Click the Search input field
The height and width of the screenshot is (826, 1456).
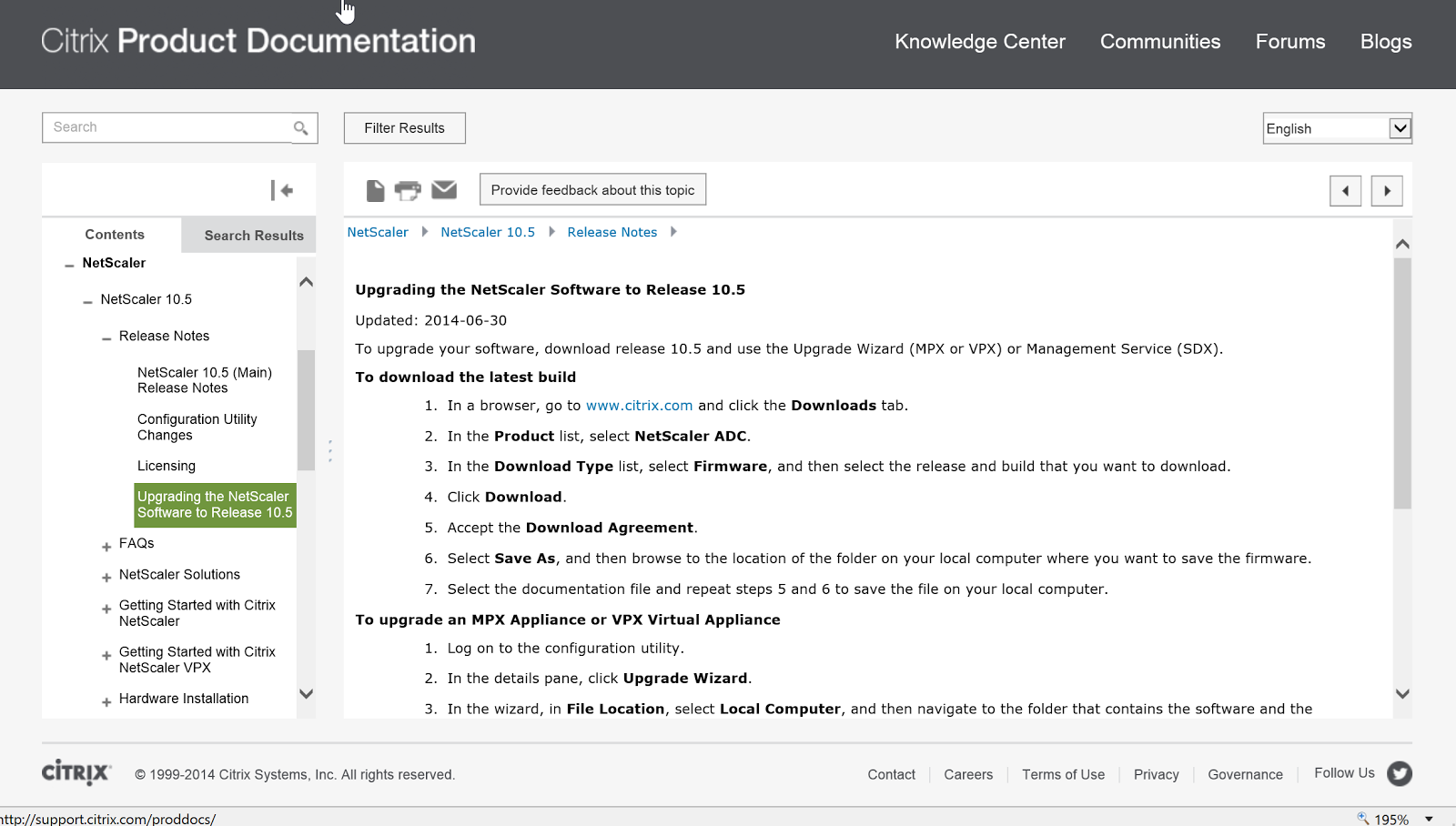pos(168,127)
